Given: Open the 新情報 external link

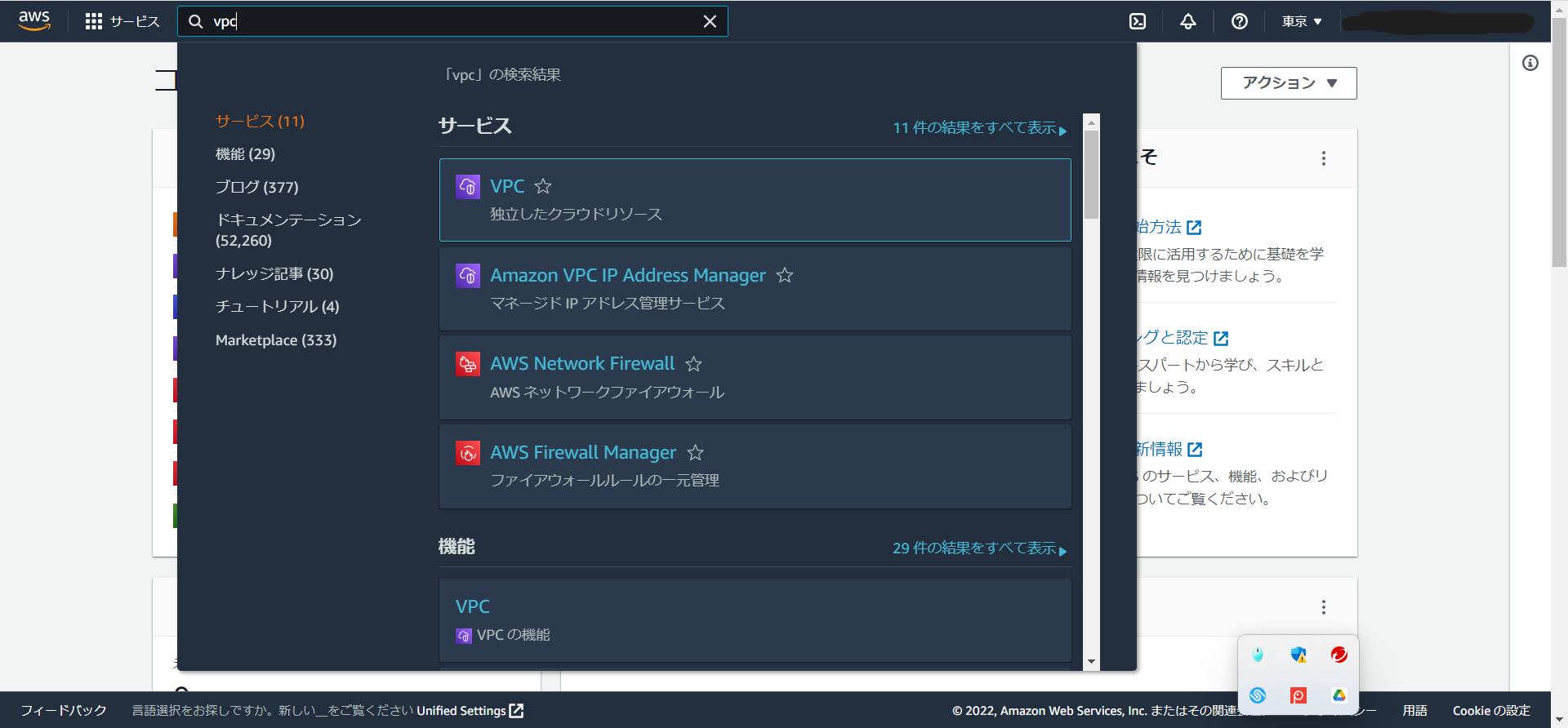Looking at the screenshot, I should 1169,449.
